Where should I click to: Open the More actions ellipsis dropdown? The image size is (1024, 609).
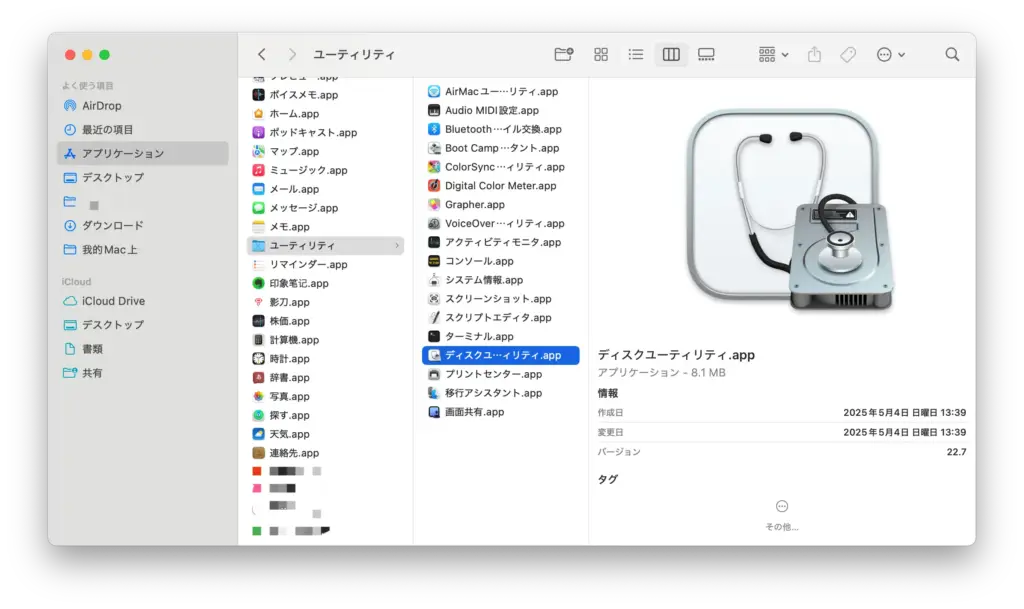[889, 54]
